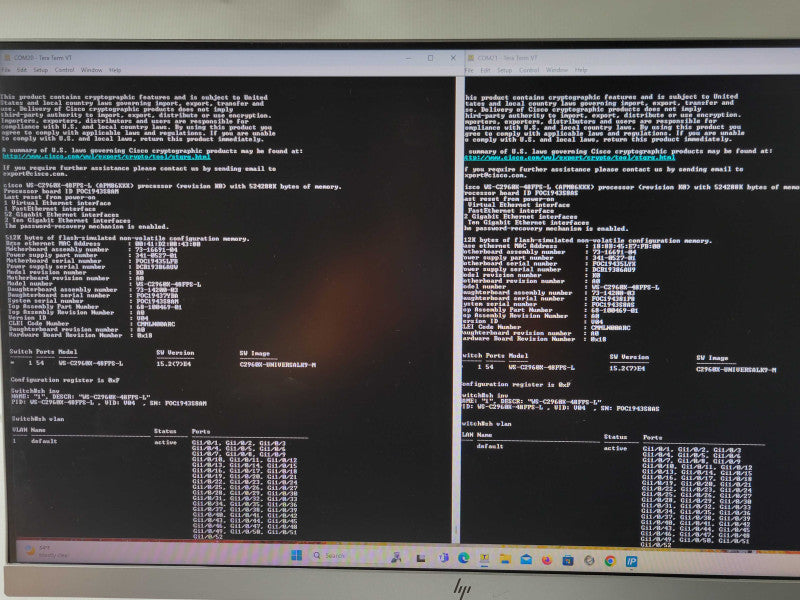Click 'default' VLAN name in COM21 window

tap(490, 446)
